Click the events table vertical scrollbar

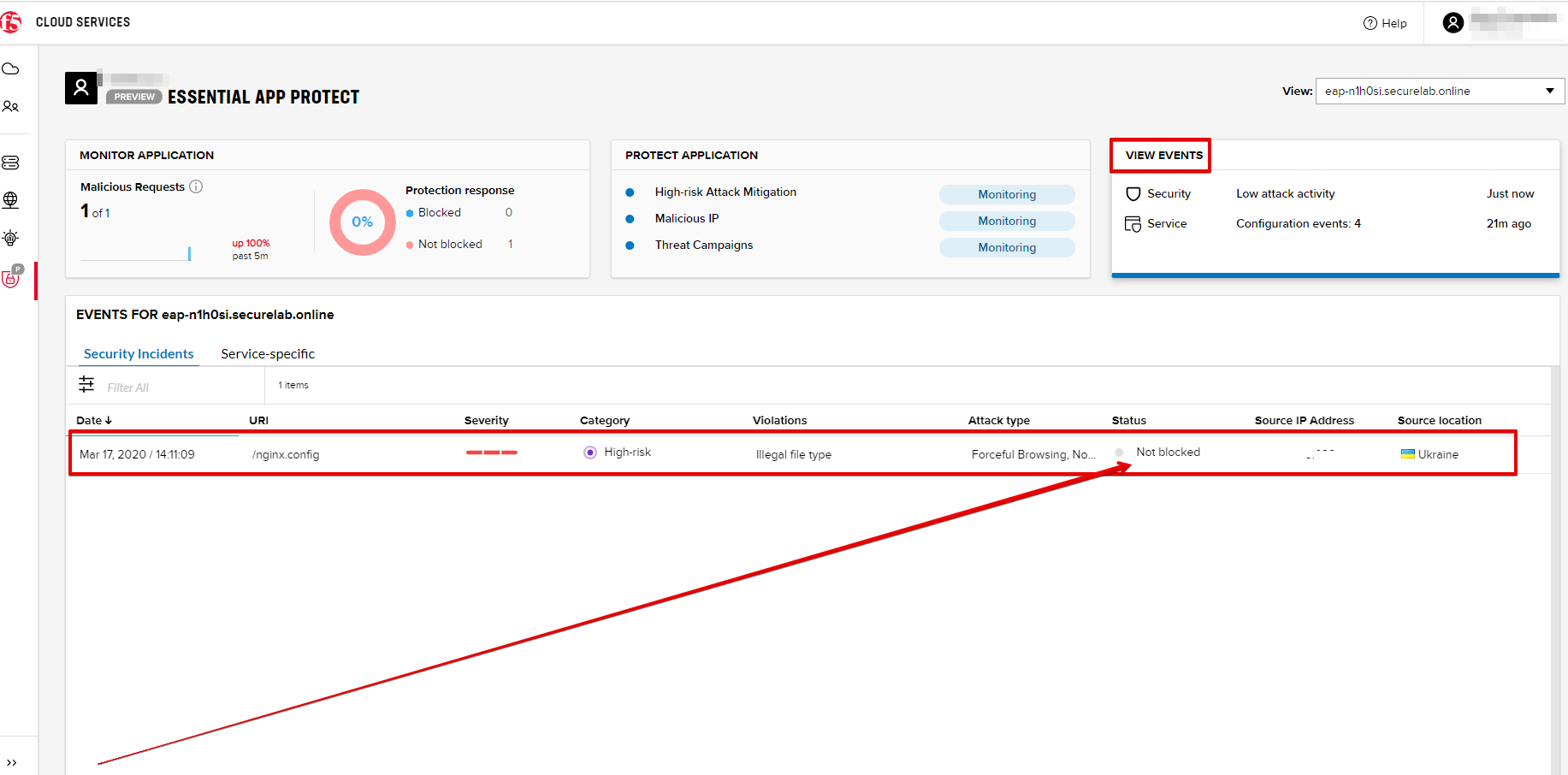point(1554,571)
